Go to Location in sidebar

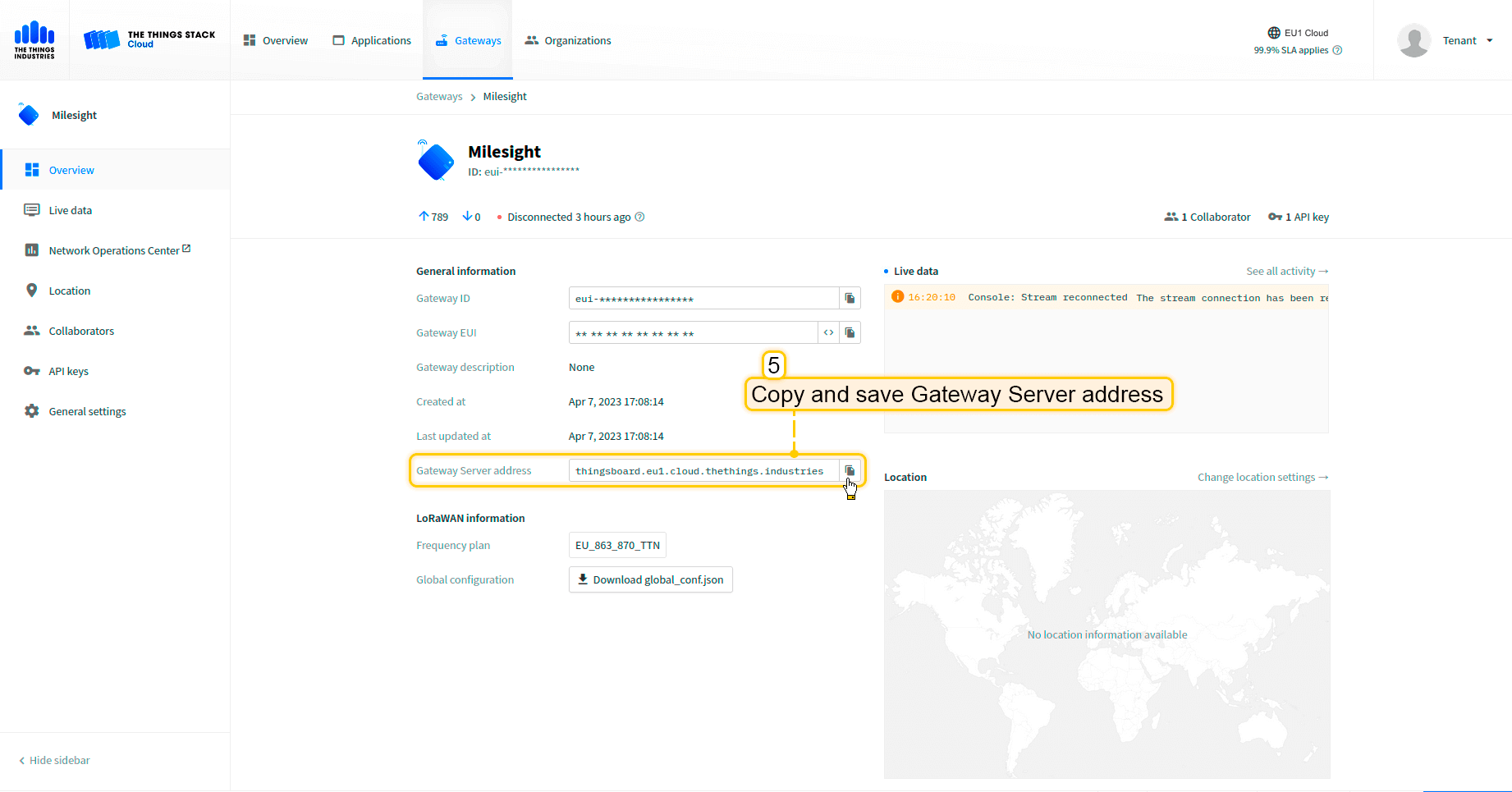click(x=69, y=291)
